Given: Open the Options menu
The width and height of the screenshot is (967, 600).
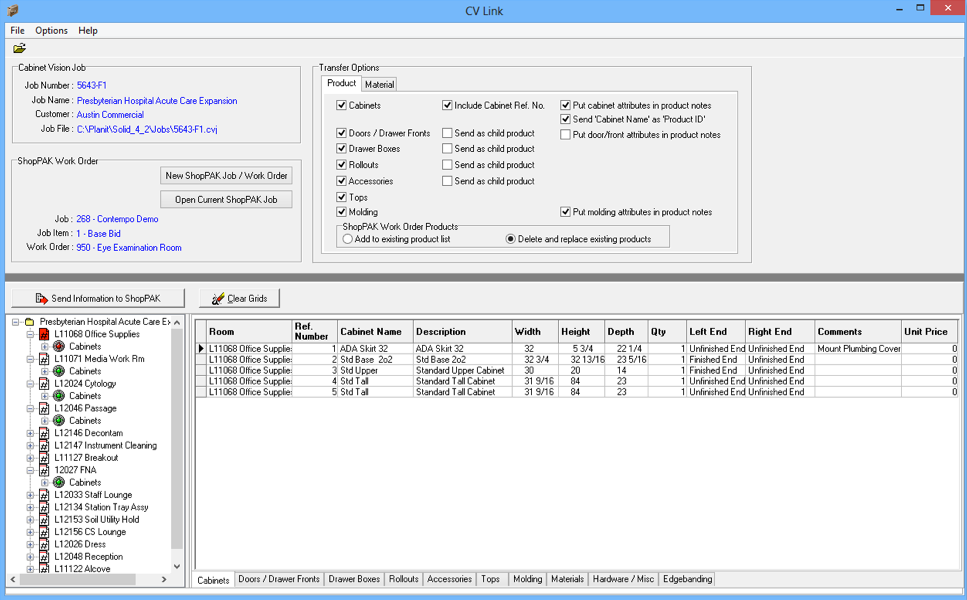Looking at the screenshot, I should click(51, 31).
